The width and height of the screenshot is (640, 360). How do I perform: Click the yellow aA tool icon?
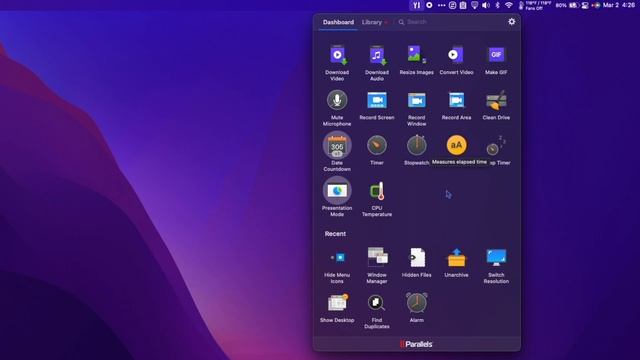tap(456, 145)
